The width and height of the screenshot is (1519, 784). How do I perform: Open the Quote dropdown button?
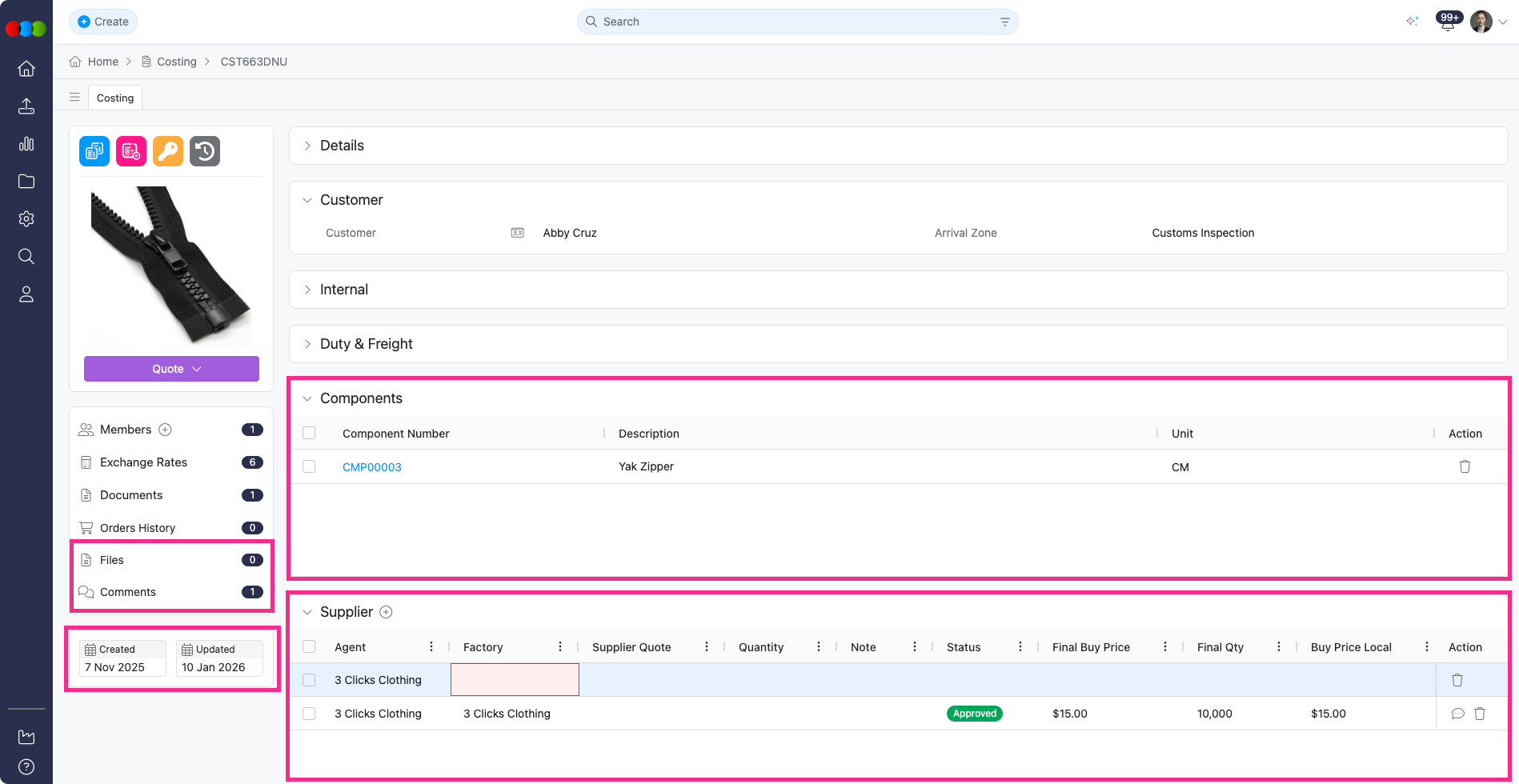click(x=171, y=369)
